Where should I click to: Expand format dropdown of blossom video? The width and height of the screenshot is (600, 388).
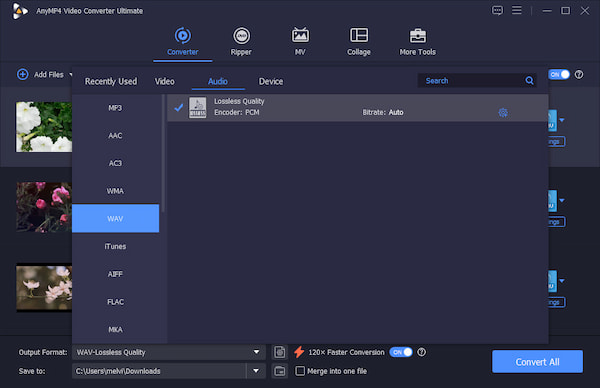point(561,281)
